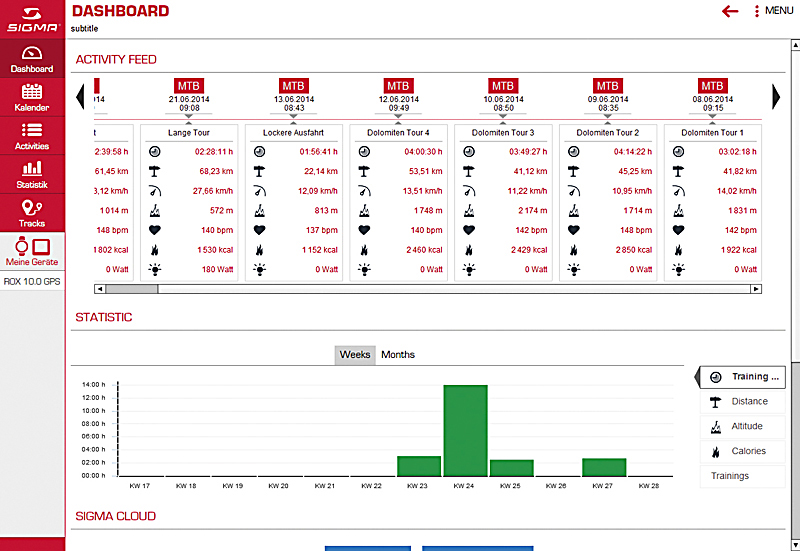Image resolution: width=800 pixels, height=551 pixels.
Task: Switch statistic view to Weeks
Action: [x=354, y=355]
